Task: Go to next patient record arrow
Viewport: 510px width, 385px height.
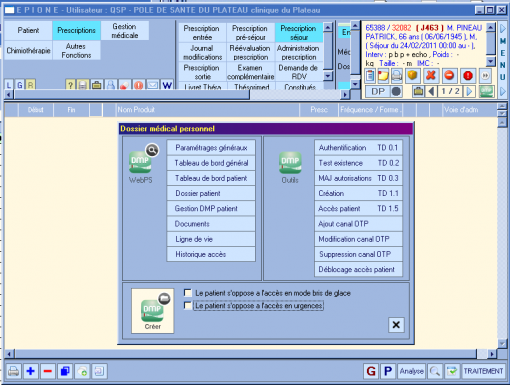Action: [469, 91]
